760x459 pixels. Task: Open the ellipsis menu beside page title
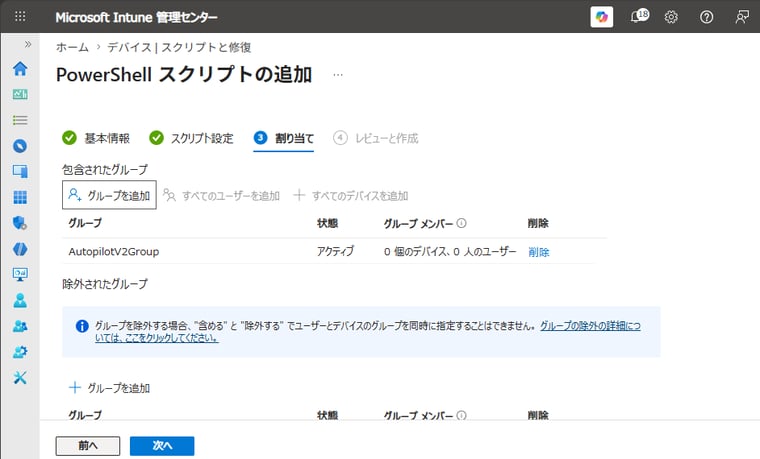(x=338, y=75)
